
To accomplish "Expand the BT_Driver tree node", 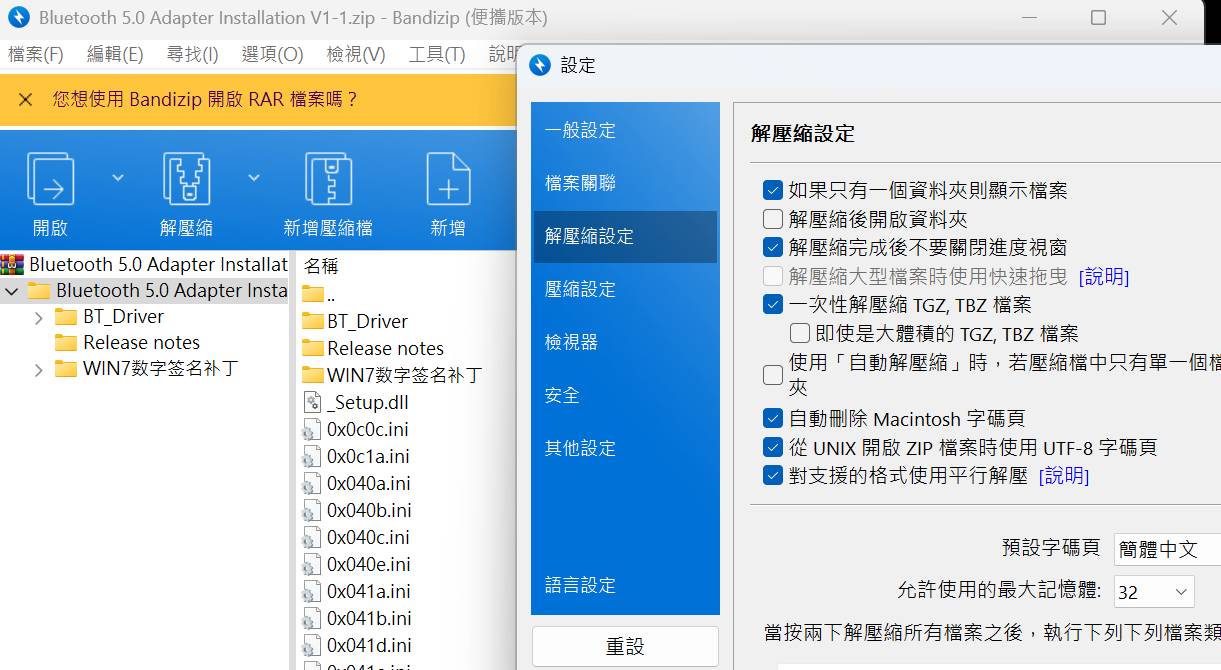I will coord(38,317).
